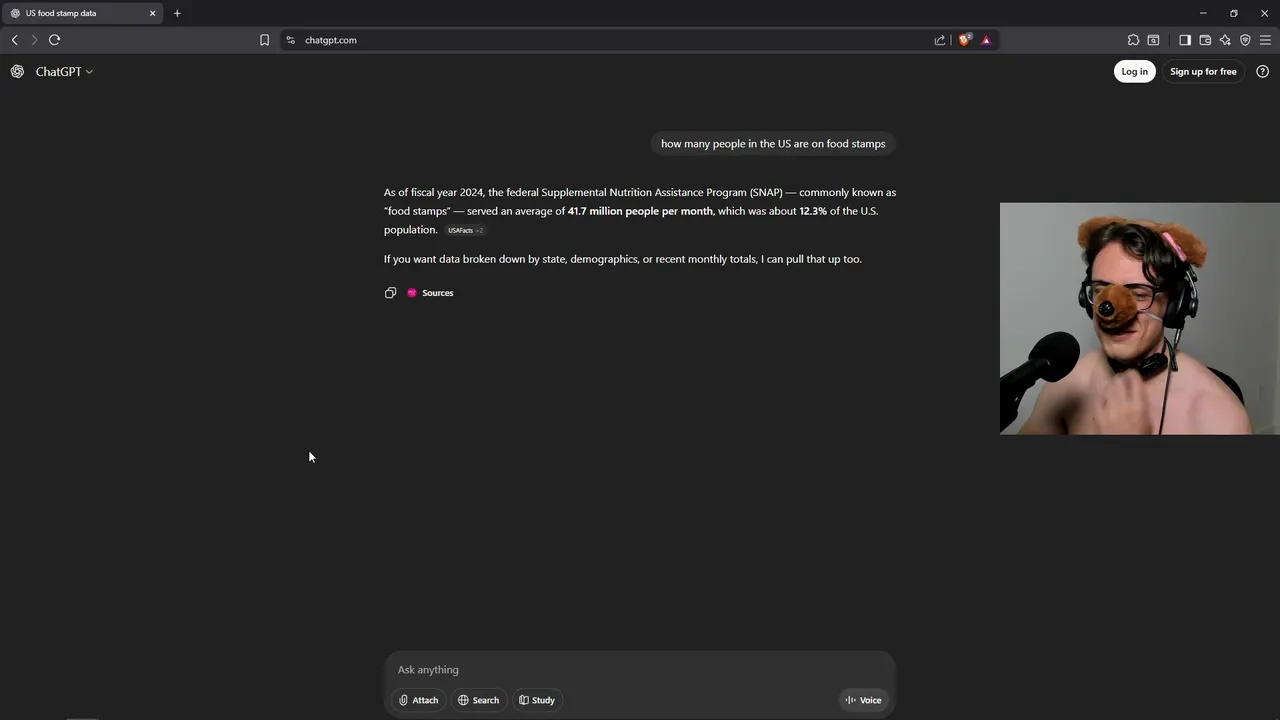Focus the Ask anything input field
Viewport: 1280px width, 720px height.
(640, 670)
